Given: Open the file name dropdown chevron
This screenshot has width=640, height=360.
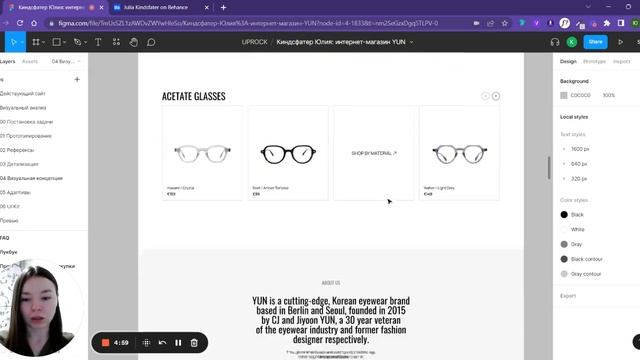Looking at the screenshot, I should tap(411, 42).
